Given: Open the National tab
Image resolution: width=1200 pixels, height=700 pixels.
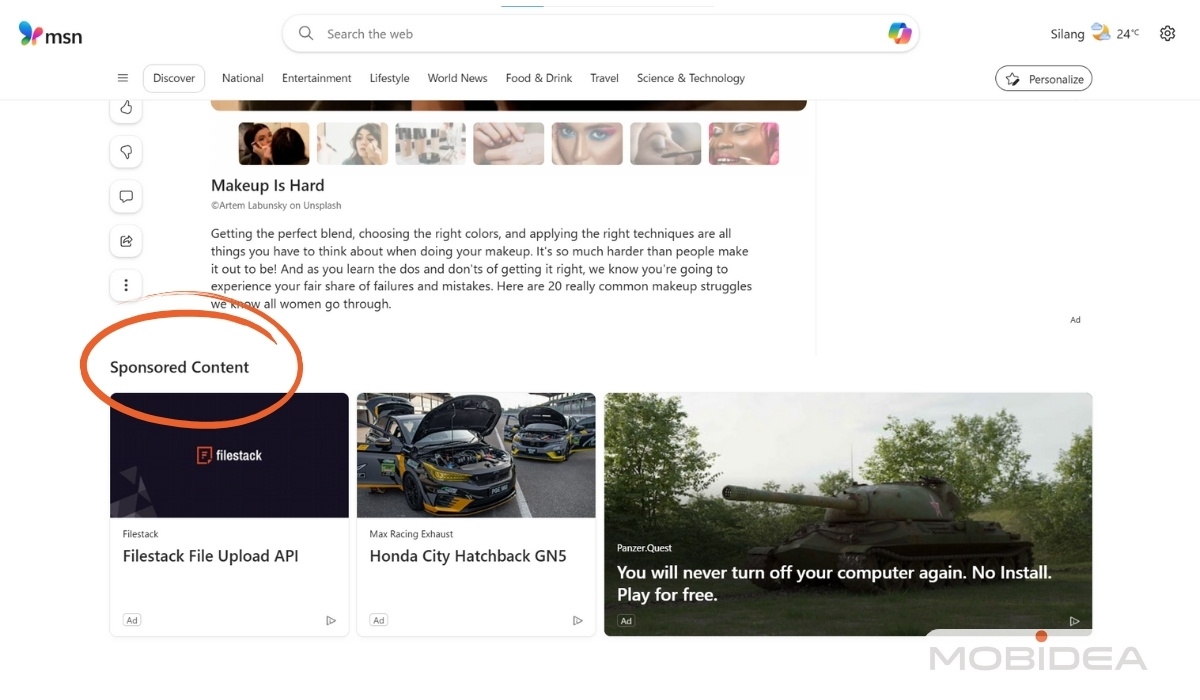Looking at the screenshot, I should coord(243,78).
